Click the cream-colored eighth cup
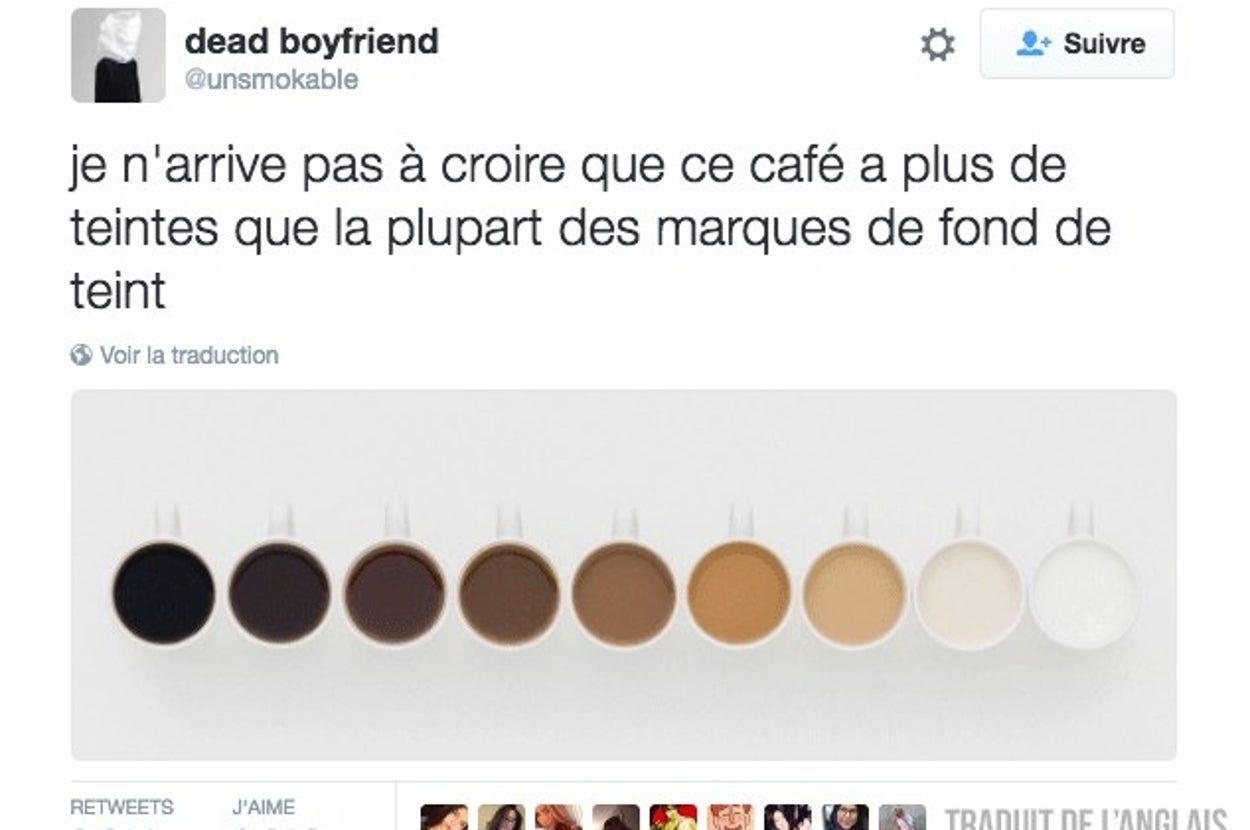This screenshot has height=830, width=1250. tap(968, 592)
